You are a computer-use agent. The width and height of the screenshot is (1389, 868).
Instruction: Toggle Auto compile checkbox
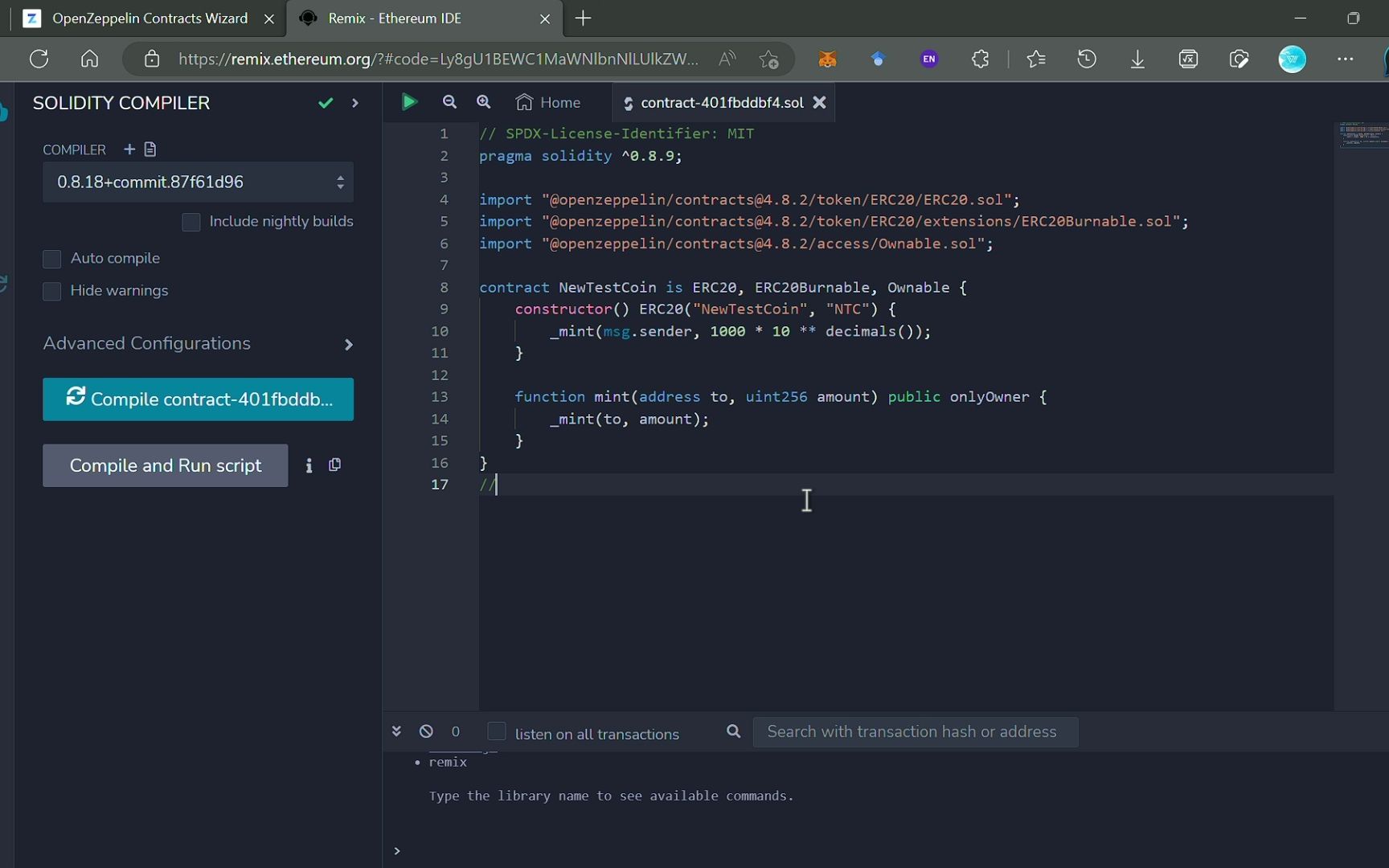(x=51, y=259)
